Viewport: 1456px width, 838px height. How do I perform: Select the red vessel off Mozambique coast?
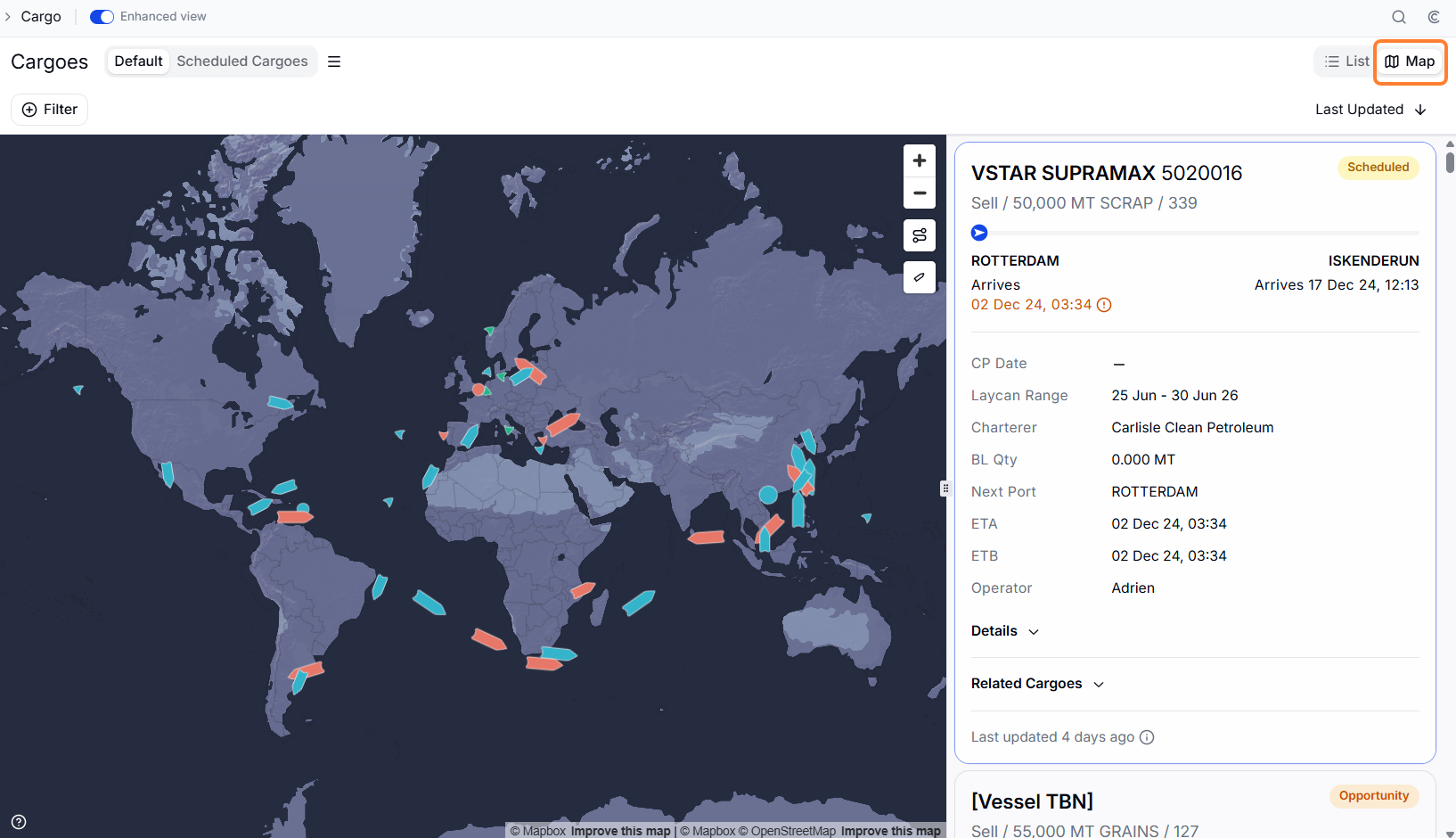[x=583, y=589]
